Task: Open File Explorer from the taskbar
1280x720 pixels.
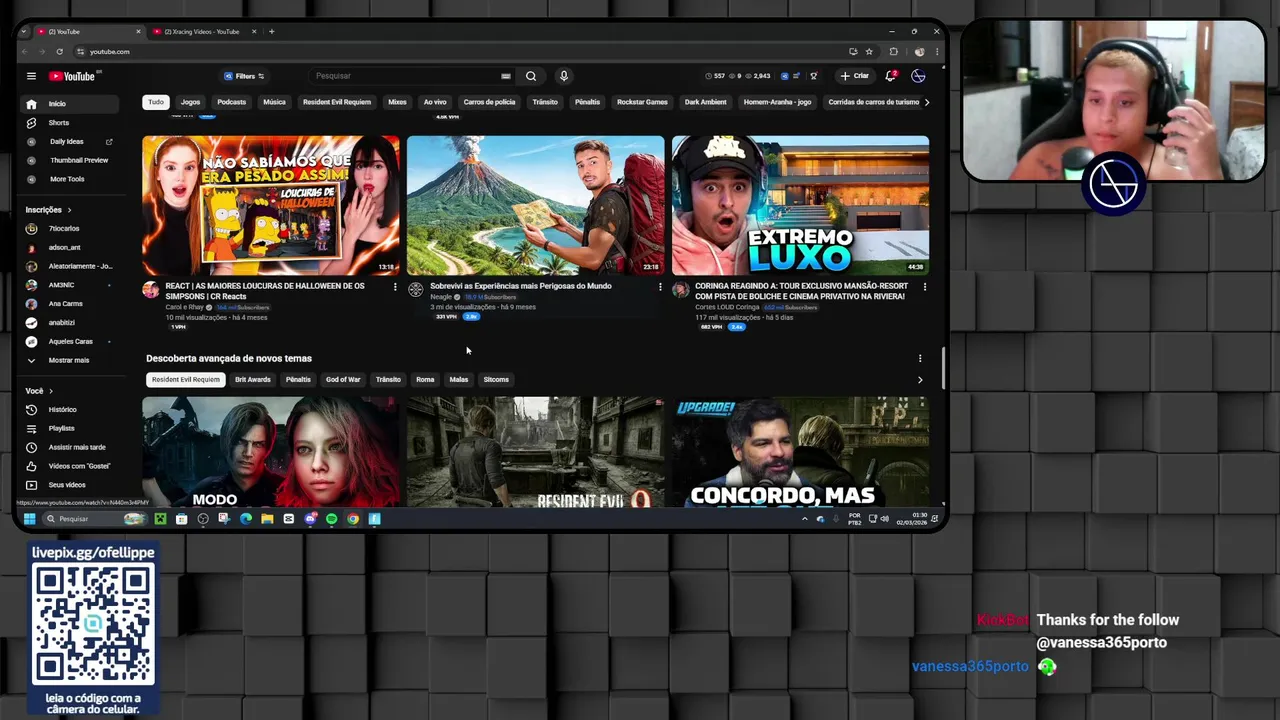Action: click(267, 519)
